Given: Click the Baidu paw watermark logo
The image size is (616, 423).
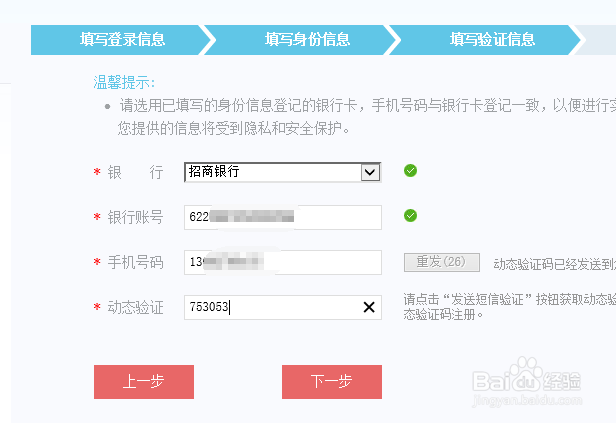Looking at the screenshot, I should click(526, 375).
